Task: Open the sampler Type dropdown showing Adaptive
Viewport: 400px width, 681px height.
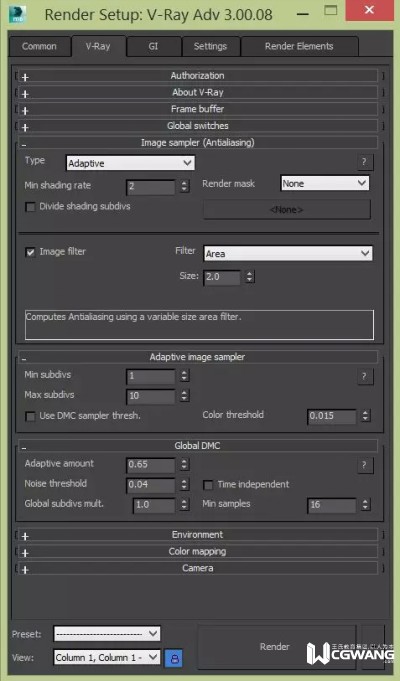Action: click(130, 163)
